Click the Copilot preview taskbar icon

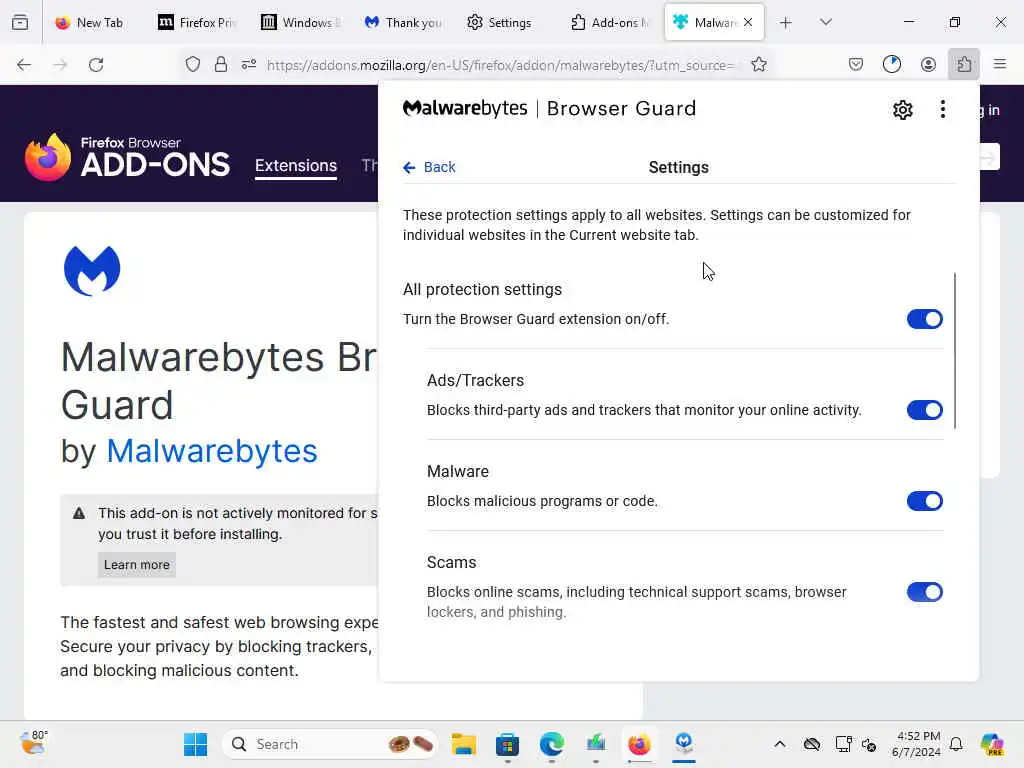tap(992, 744)
